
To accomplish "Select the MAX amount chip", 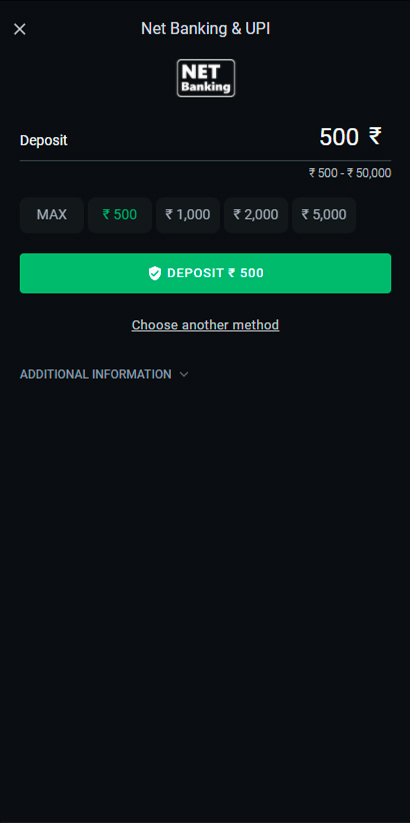I will pos(52,215).
